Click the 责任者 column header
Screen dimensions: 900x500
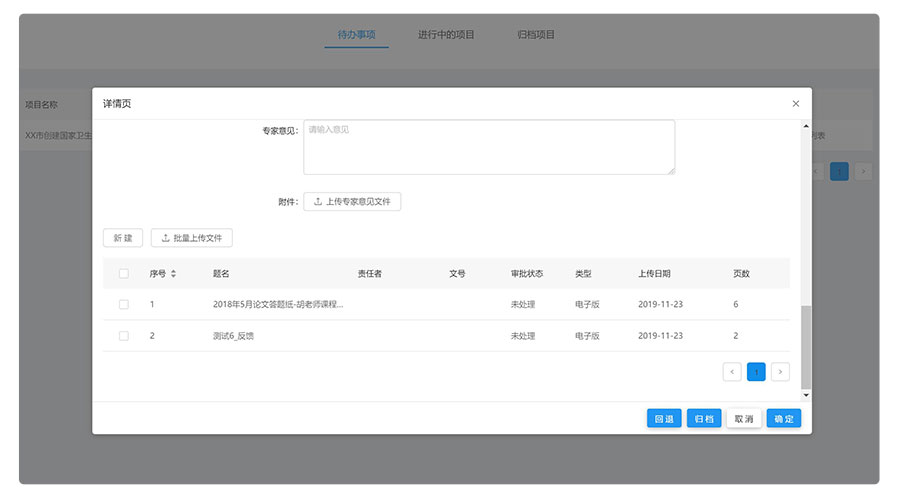point(370,274)
